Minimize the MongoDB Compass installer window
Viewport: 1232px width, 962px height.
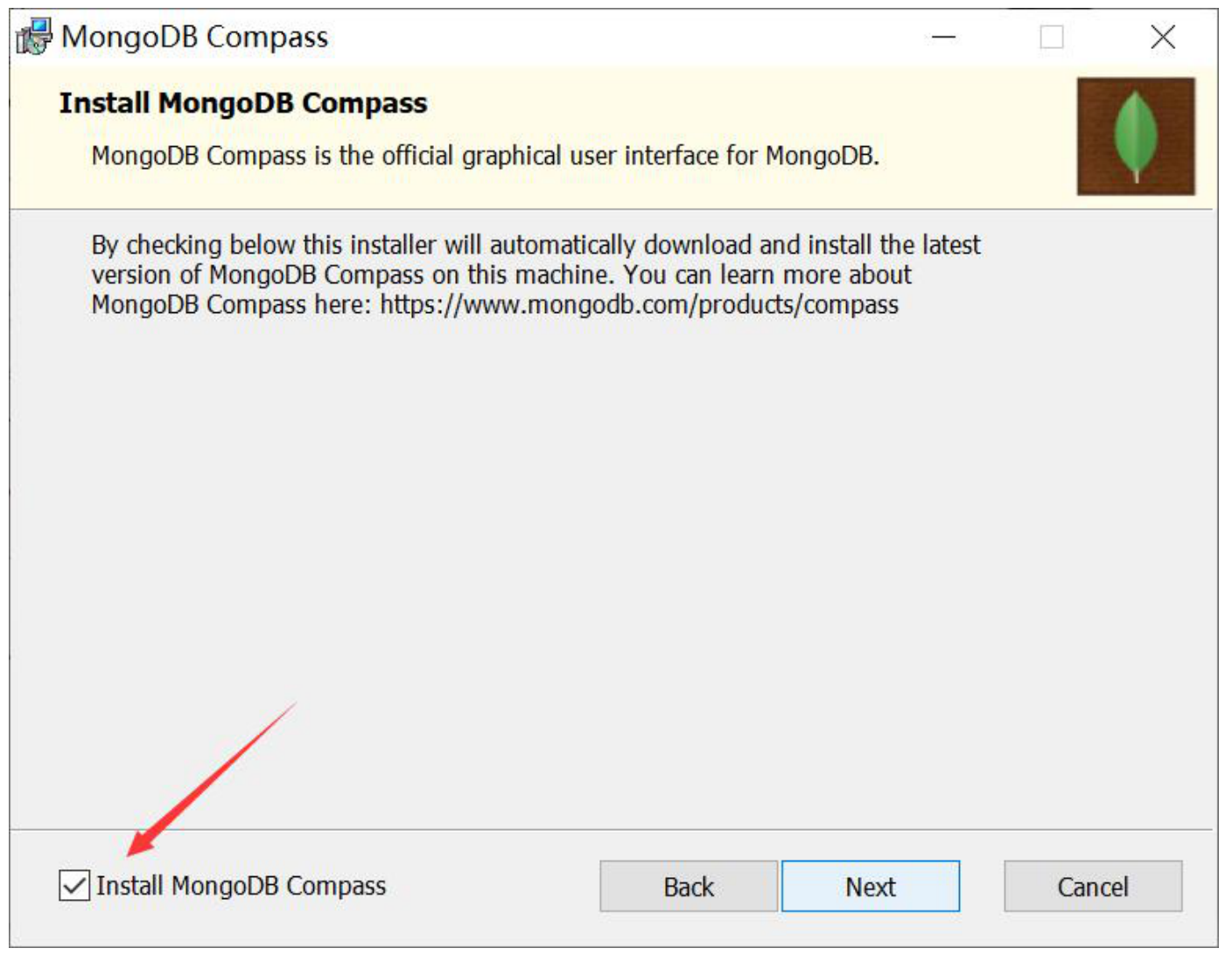943,38
